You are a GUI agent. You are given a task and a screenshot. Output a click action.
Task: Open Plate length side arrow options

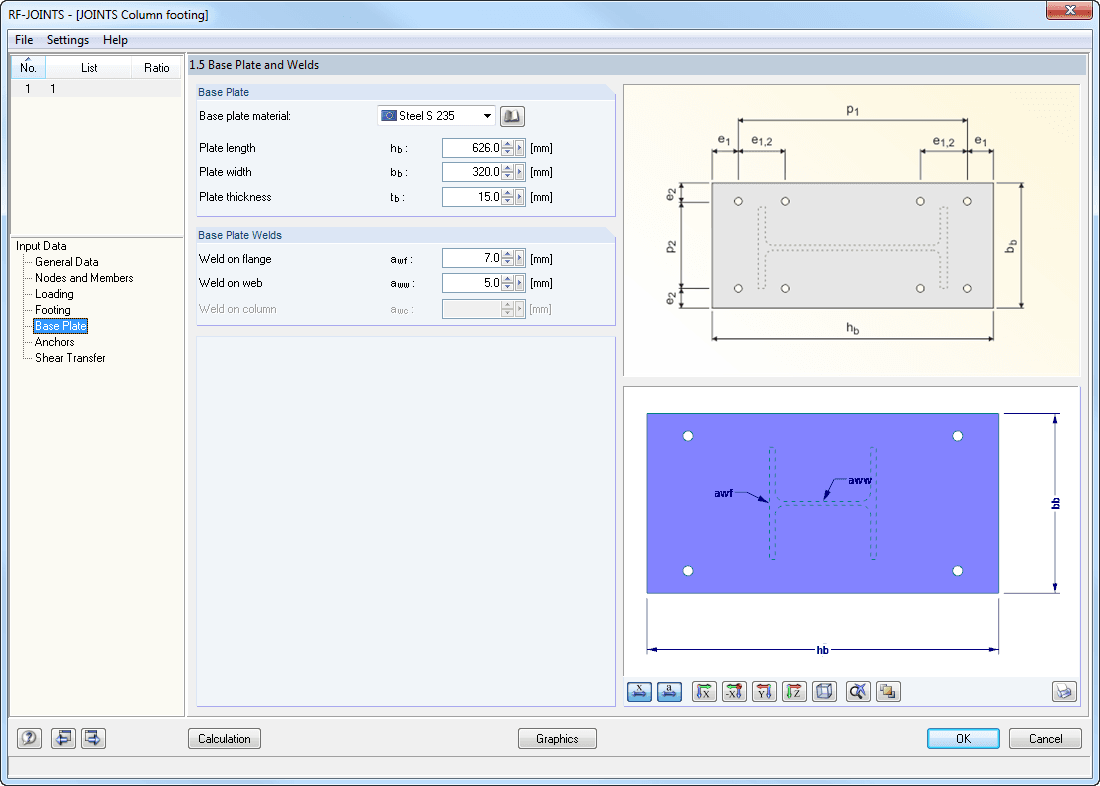pyautogui.click(x=520, y=148)
